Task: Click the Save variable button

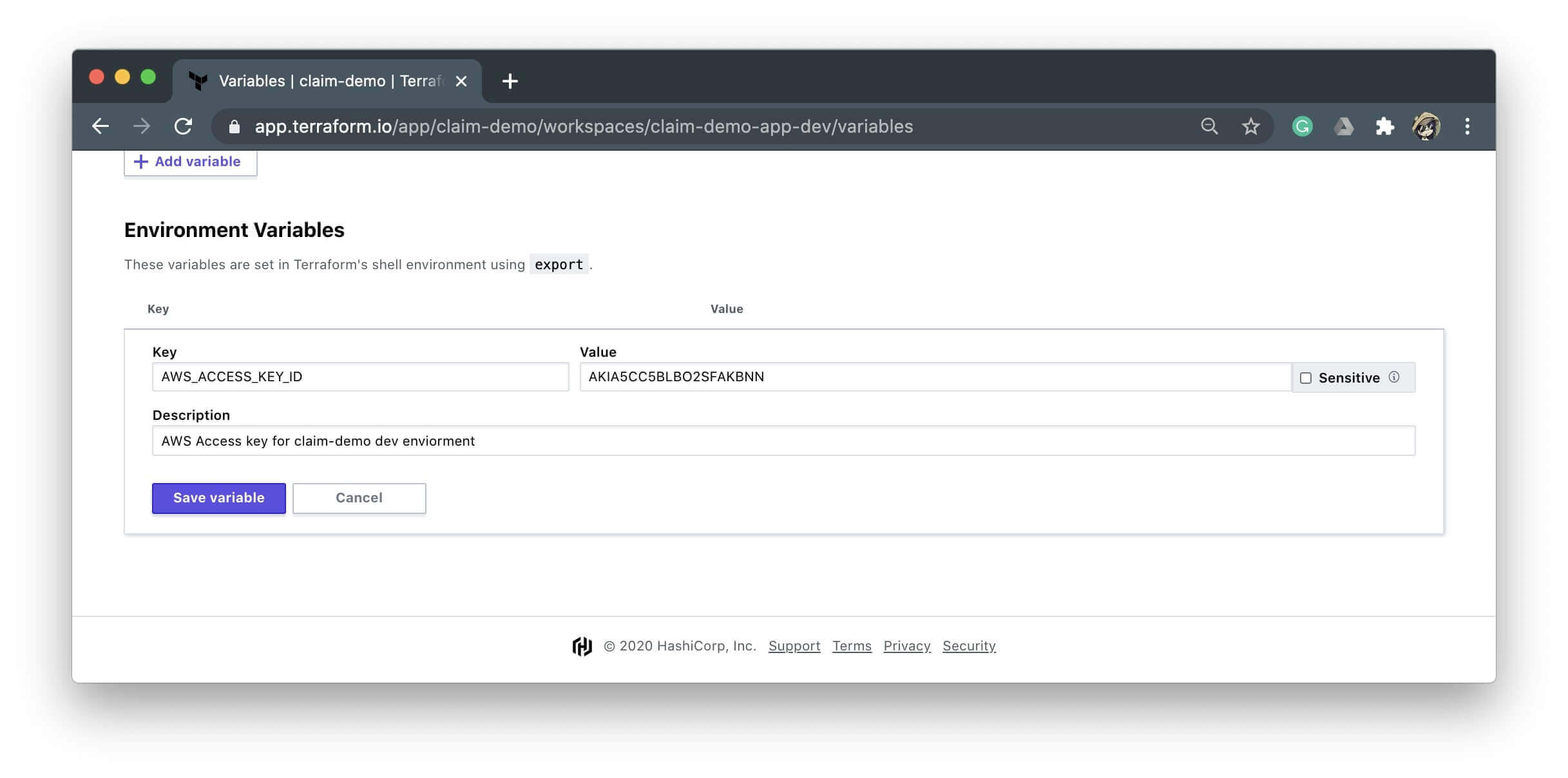Action: (x=219, y=497)
